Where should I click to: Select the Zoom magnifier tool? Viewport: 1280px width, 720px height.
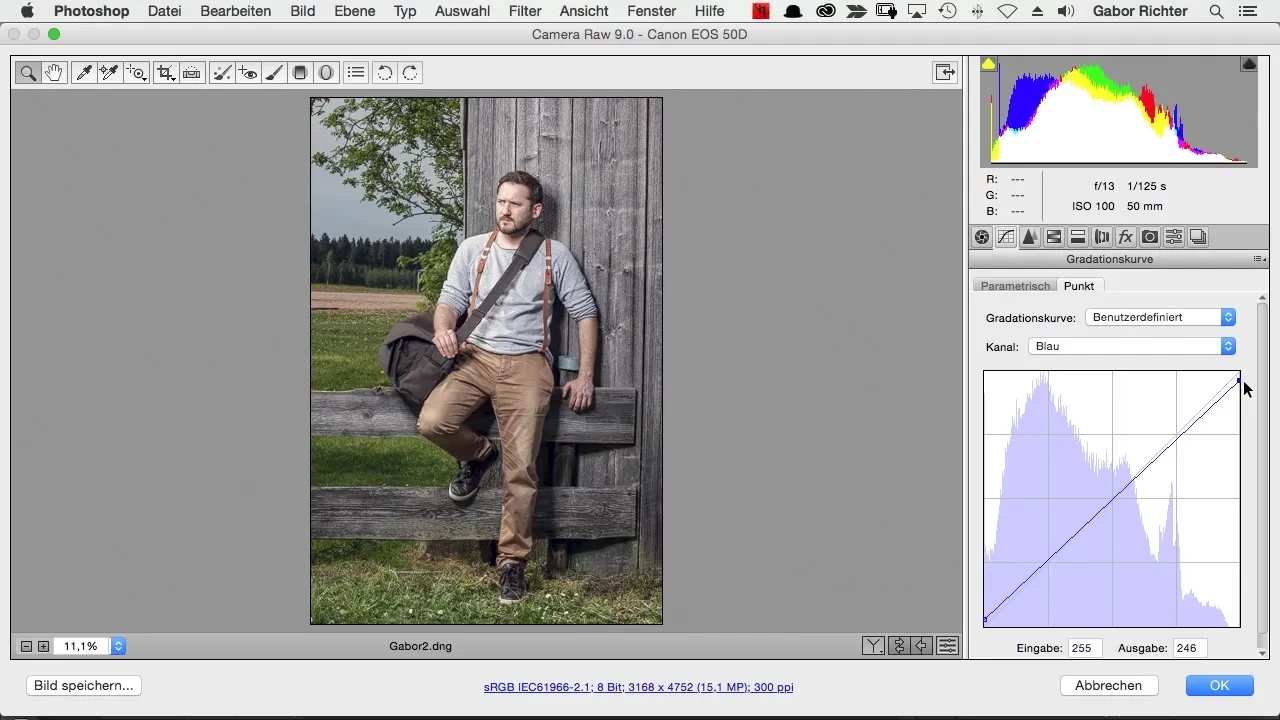point(28,73)
